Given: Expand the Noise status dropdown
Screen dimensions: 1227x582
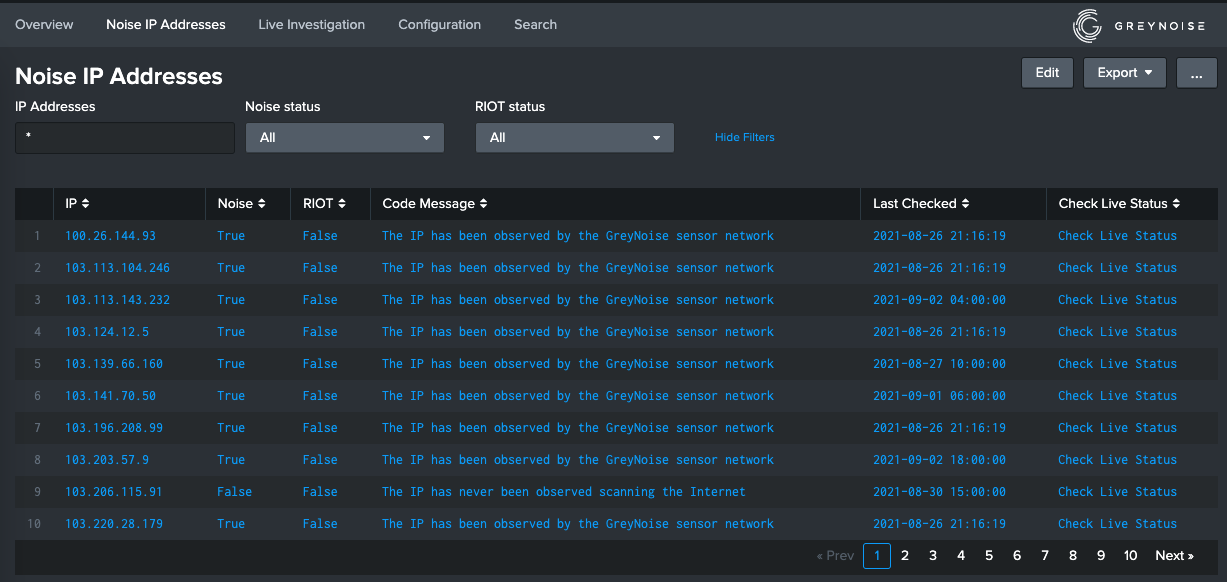Looking at the screenshot, I should click(x=345, y=138).
